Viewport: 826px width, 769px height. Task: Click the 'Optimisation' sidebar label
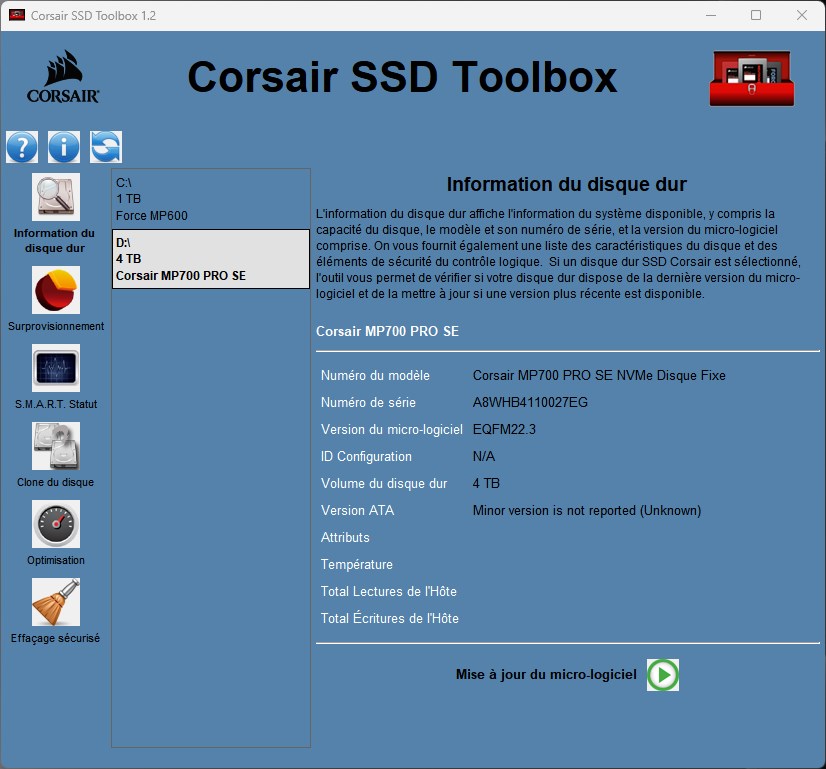coord(56,560)
